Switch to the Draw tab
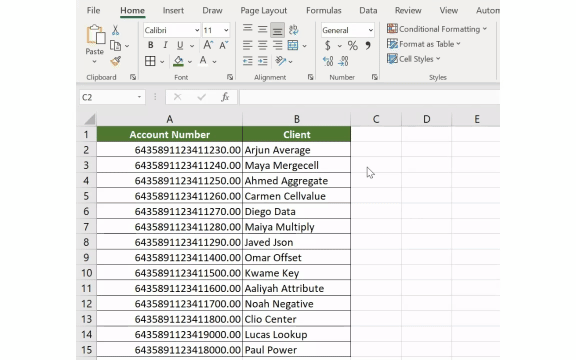This screenshot has height=360, width=576. 212,10
